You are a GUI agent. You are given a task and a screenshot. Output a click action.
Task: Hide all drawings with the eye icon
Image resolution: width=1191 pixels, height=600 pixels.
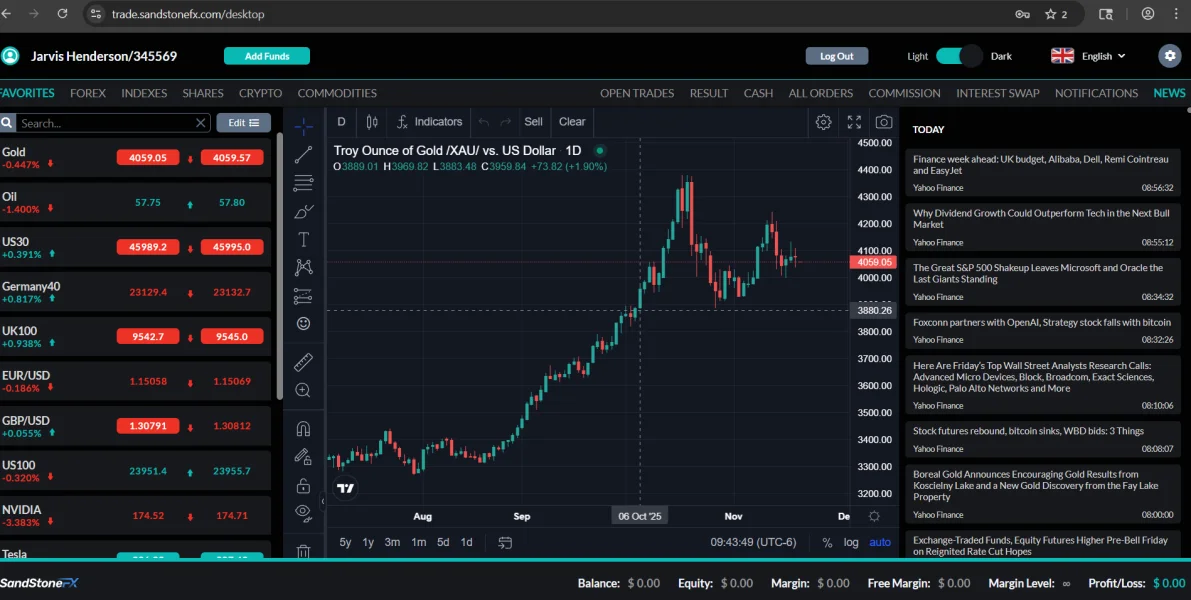coord(304,513)
